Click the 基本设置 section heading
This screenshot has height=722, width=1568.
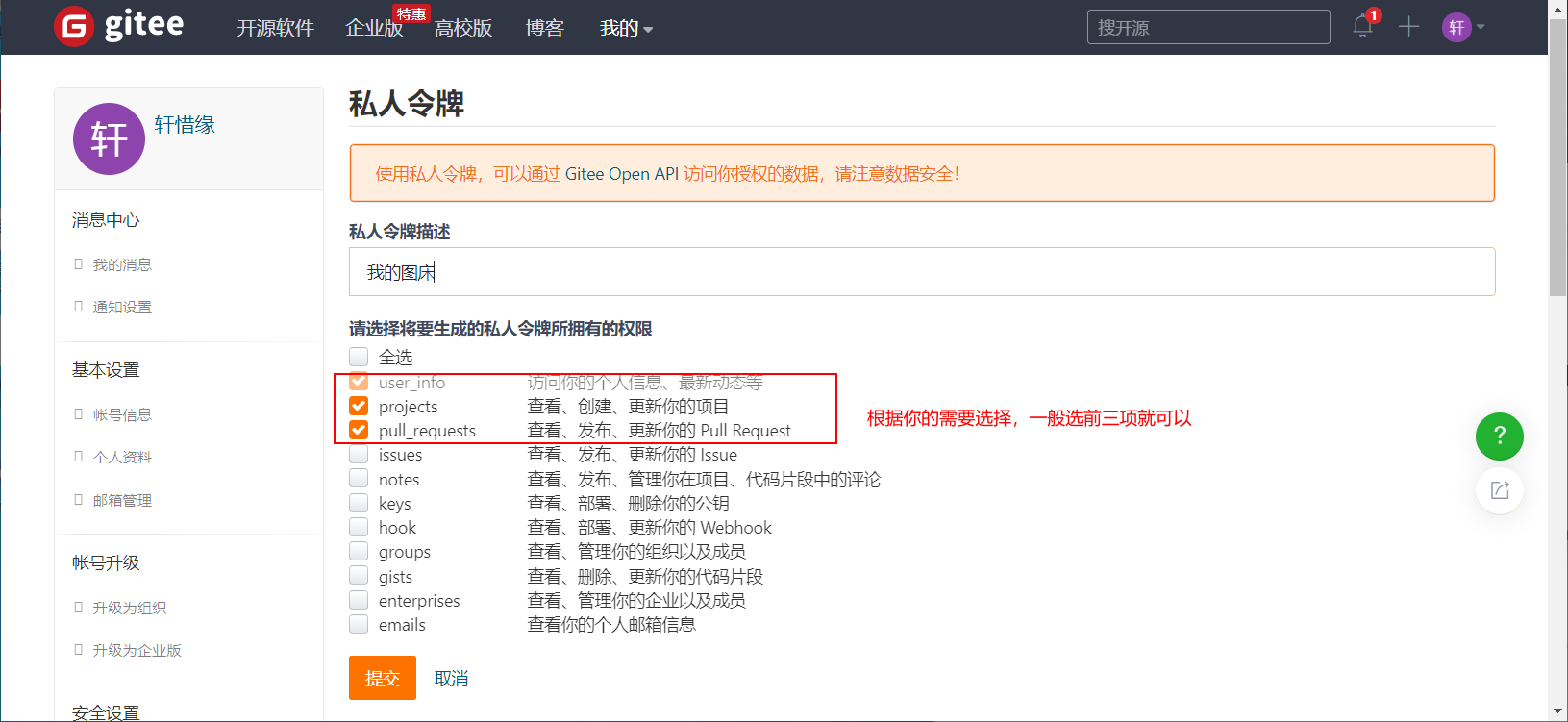pyautogui.click(x=106, y=370)
